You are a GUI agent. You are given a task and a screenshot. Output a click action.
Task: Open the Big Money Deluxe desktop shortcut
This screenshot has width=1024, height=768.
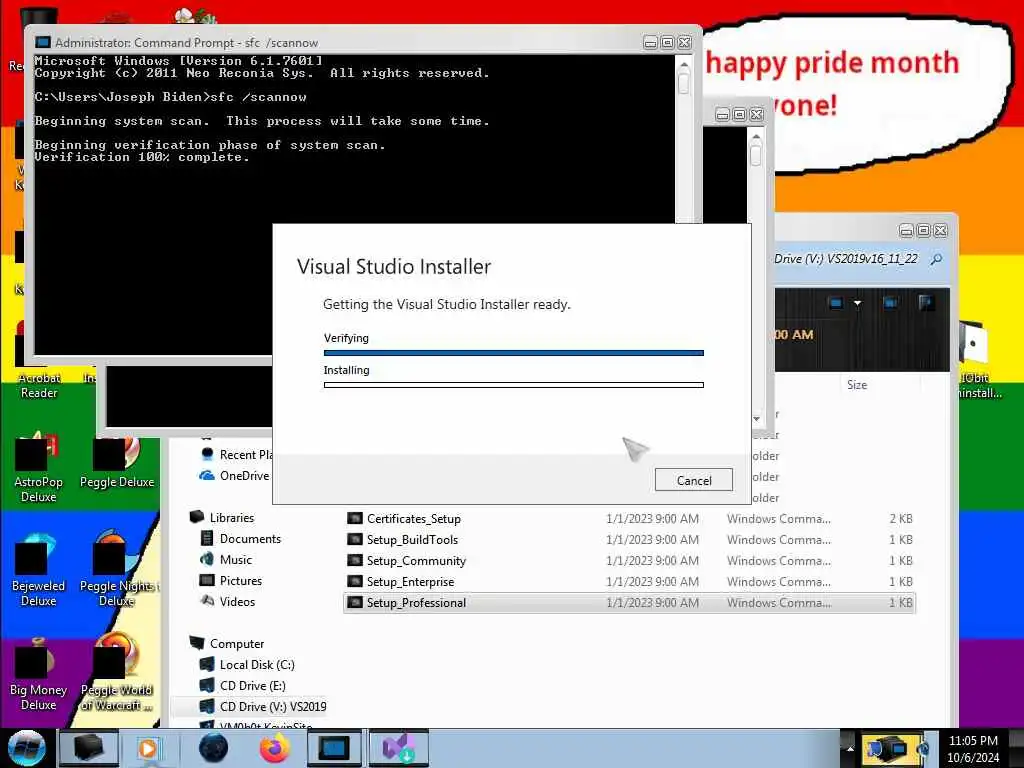tap(39, 674)
